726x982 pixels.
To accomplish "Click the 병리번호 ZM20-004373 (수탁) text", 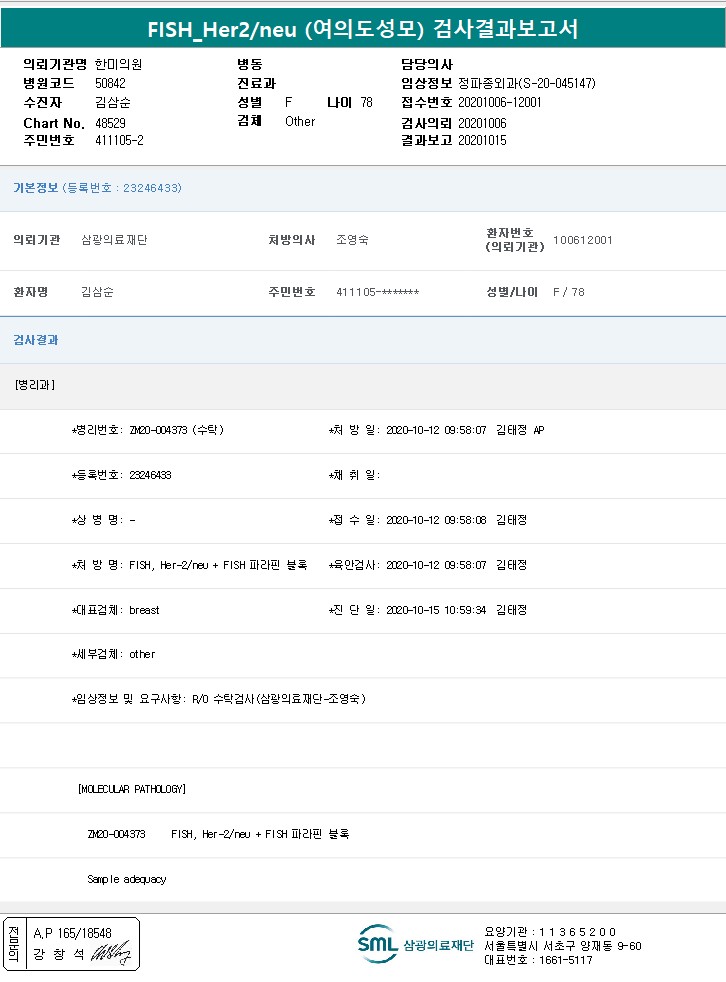I will tap(176, 430).
